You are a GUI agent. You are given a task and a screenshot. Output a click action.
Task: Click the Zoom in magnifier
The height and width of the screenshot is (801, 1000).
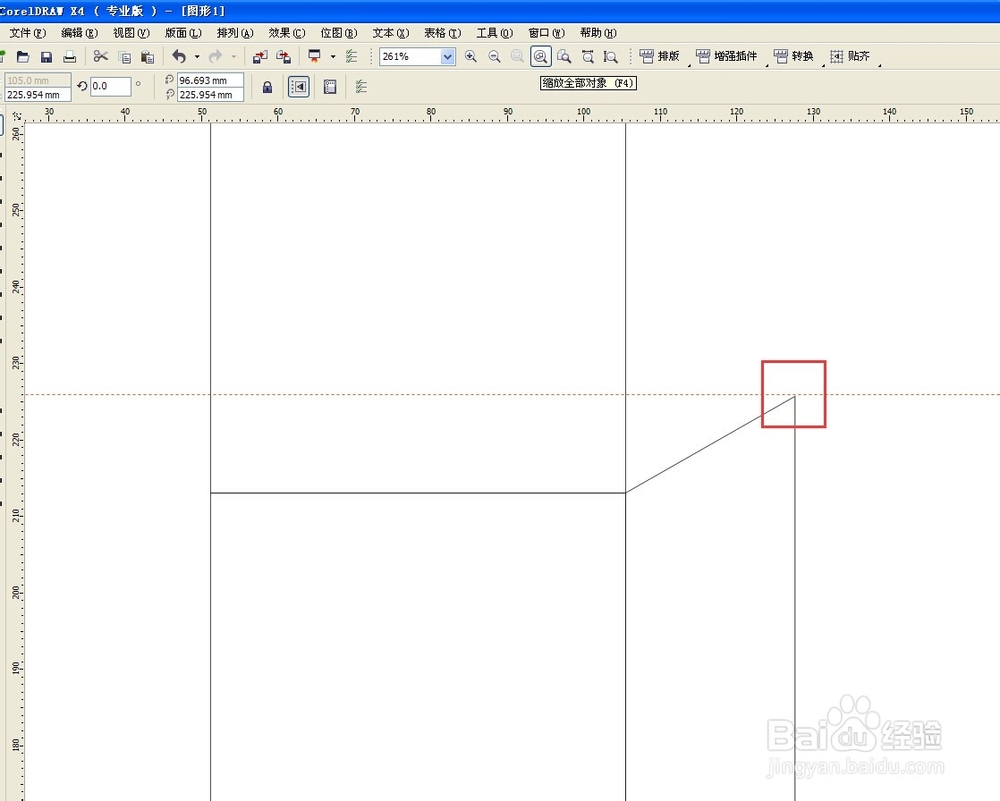pyautogui.click(x=471, y=57)
